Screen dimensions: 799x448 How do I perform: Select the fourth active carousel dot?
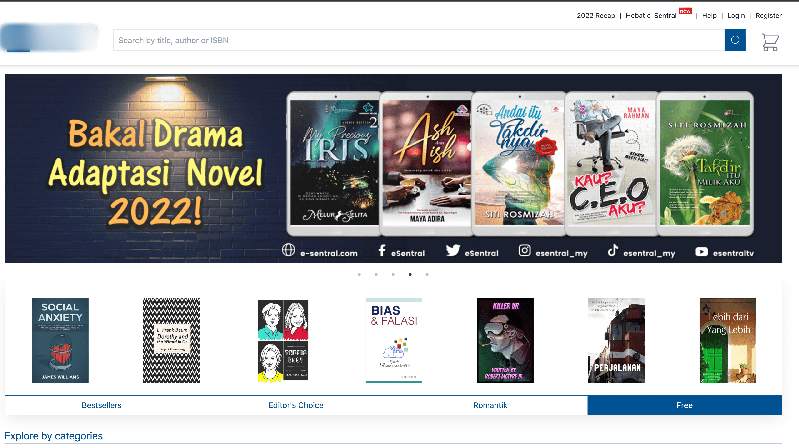click(x=410, y=274)
